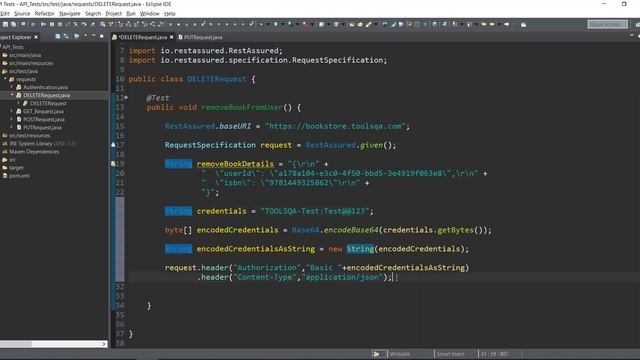Select DELETERequest class under DELETERequest.java
The height and width of the screenshot is (360, 640).
pyautogui.click(x=48, y=103)
